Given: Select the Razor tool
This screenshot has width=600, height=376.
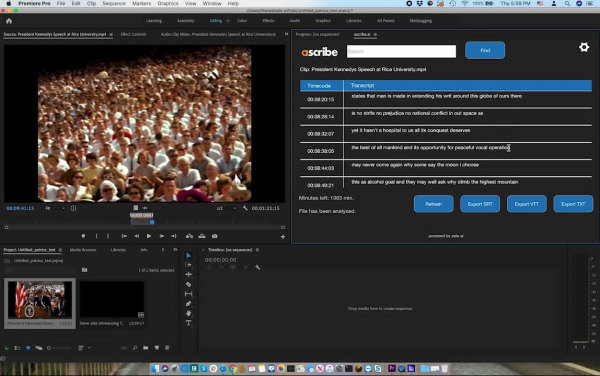Looking at the screenshot, I should 188,284.
